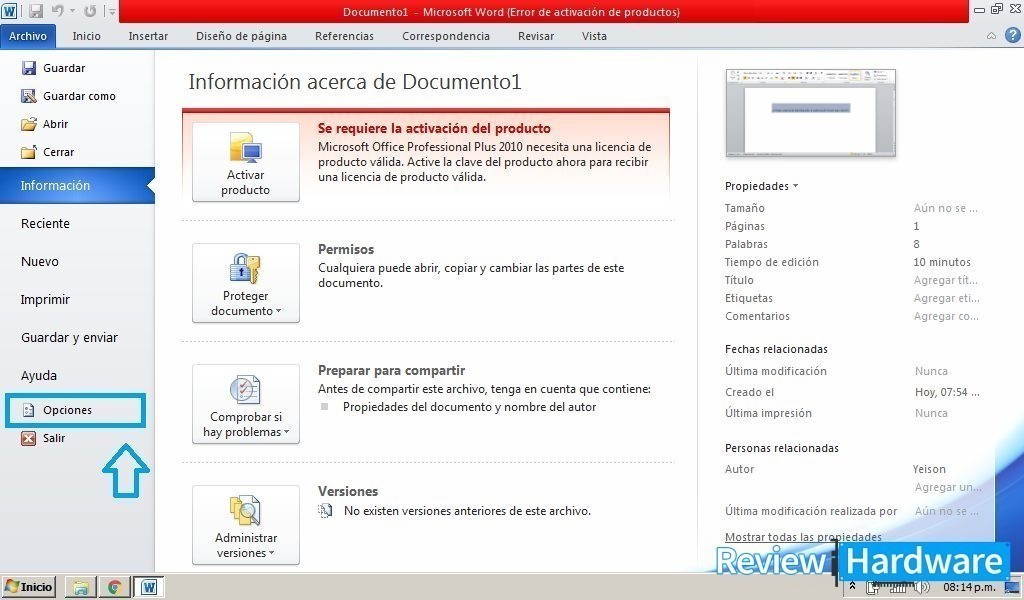Open the Comprobar si hay problemas dropdown
This screenshot has width=1024, height=600.
pos(246,403)
